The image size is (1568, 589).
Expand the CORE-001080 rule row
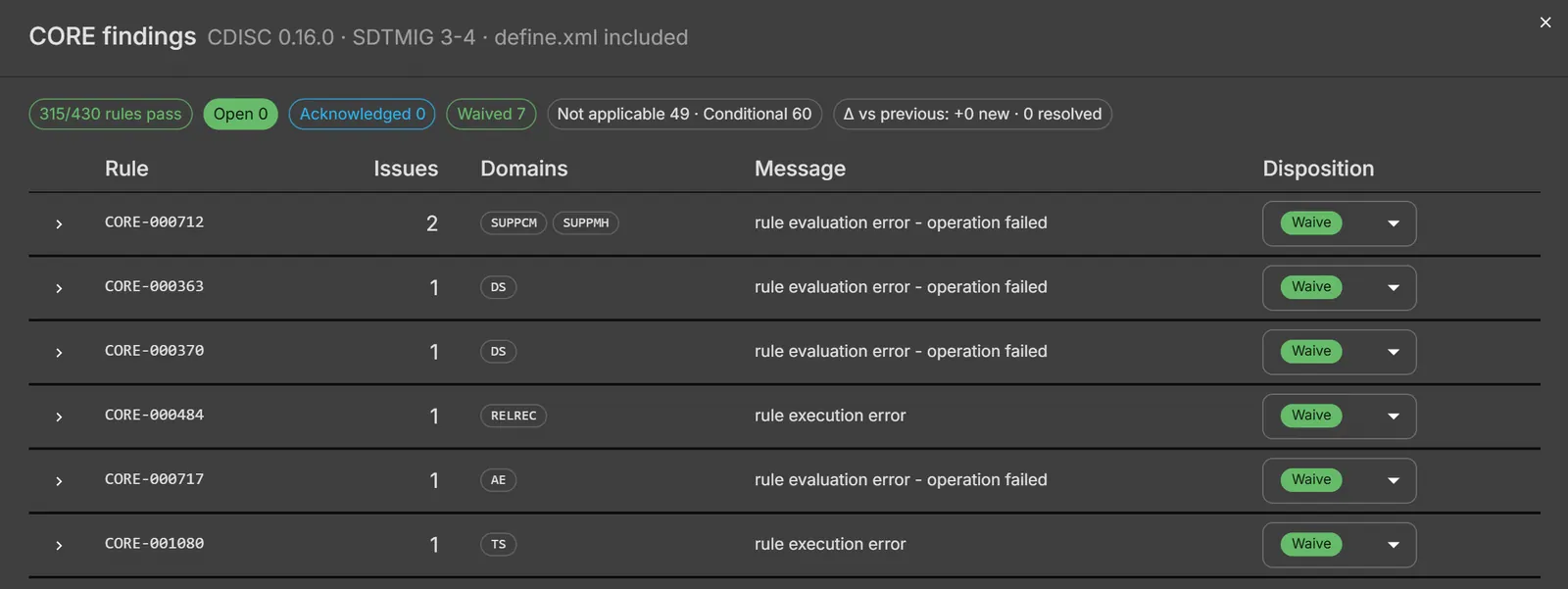point(59,545)
